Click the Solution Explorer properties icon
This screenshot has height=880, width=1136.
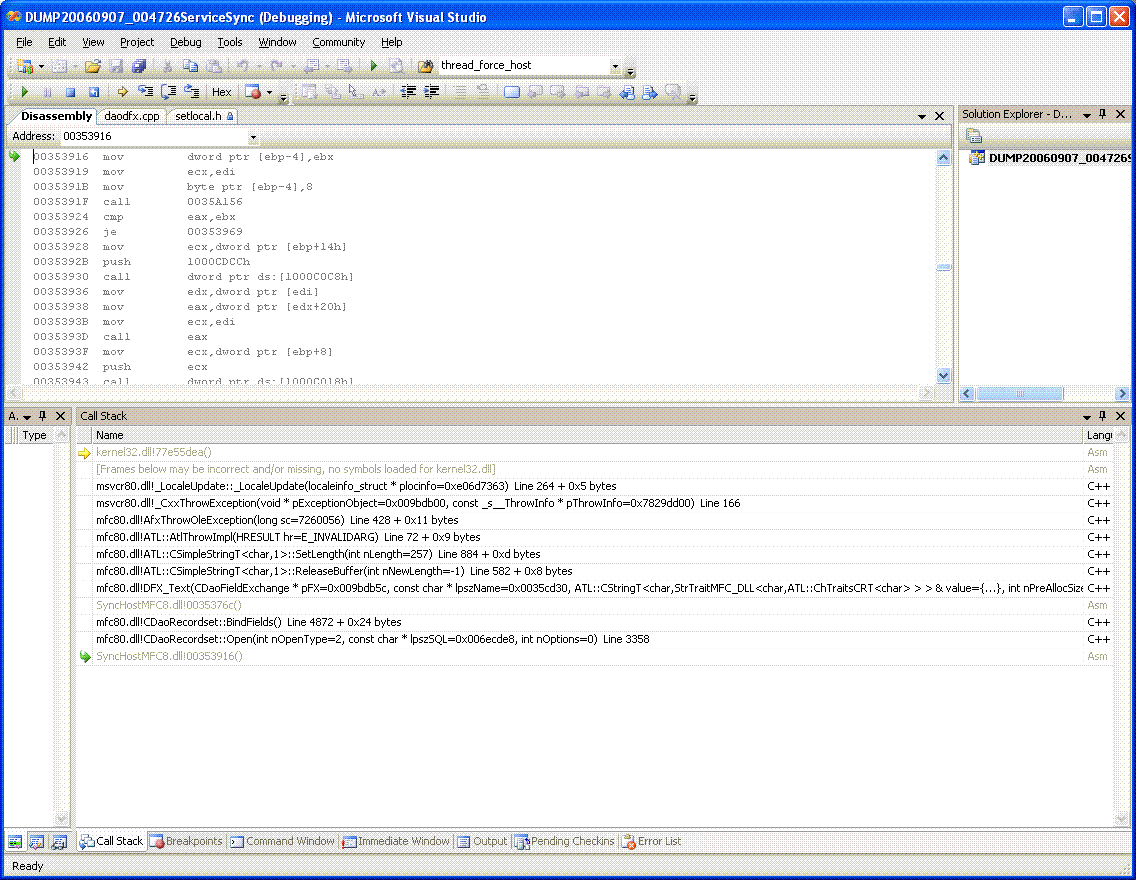point(974,135)
